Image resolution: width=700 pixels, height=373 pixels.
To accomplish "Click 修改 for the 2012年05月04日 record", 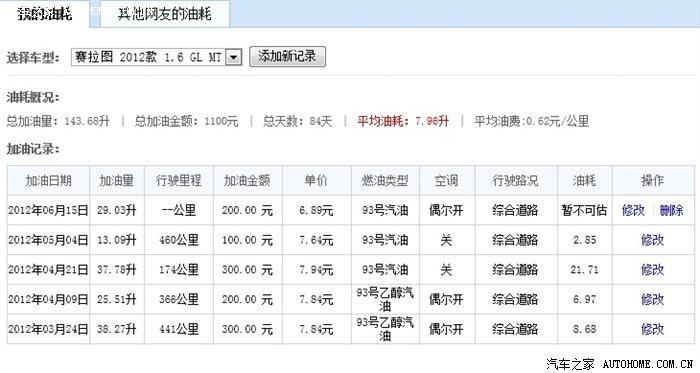I will coord(652,240).
